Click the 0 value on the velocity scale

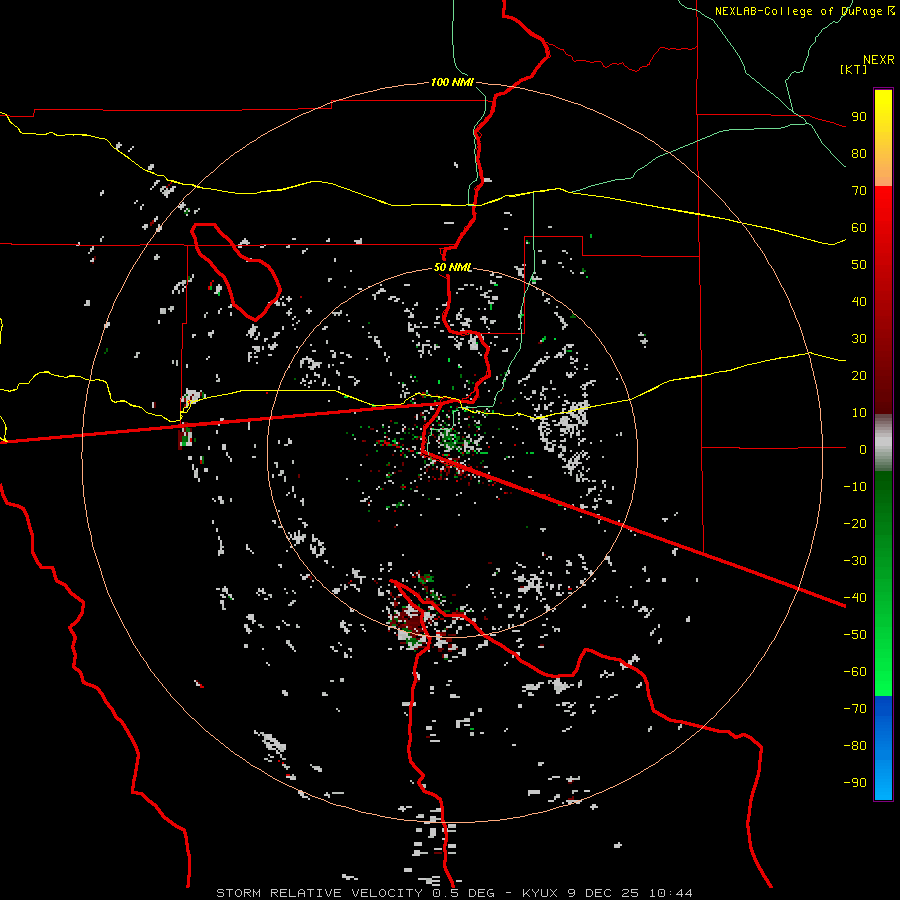tap(863, 450)
